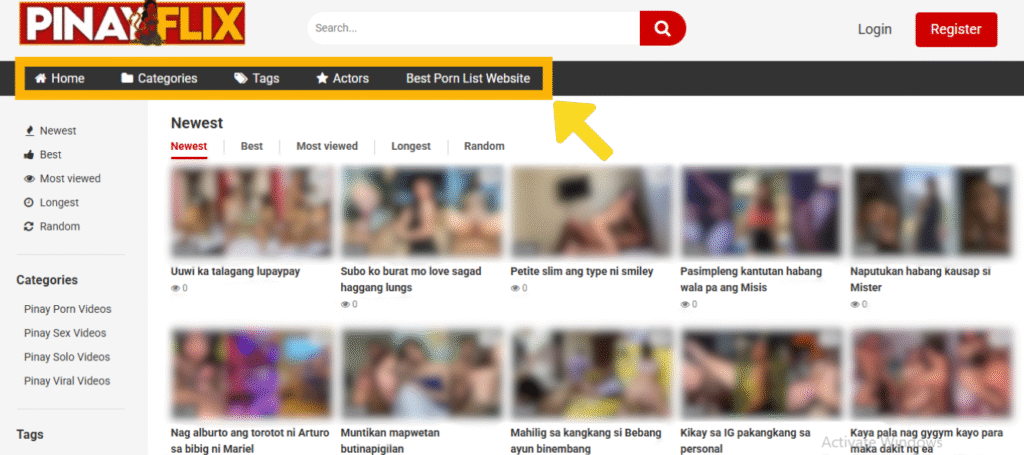The image size is (1024, 455).
Task: Click the red Register button
Action: pyautogui.click(x=956, y=29)
